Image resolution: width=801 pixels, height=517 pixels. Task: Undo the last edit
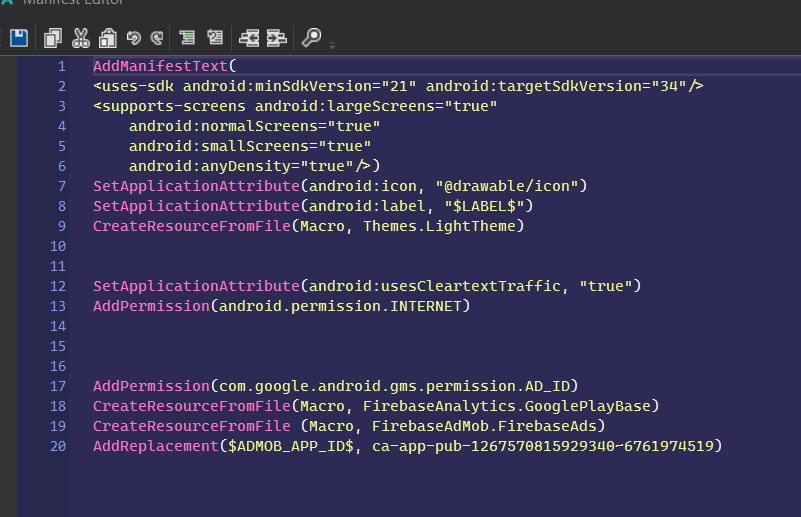click(x=134, y=38)
